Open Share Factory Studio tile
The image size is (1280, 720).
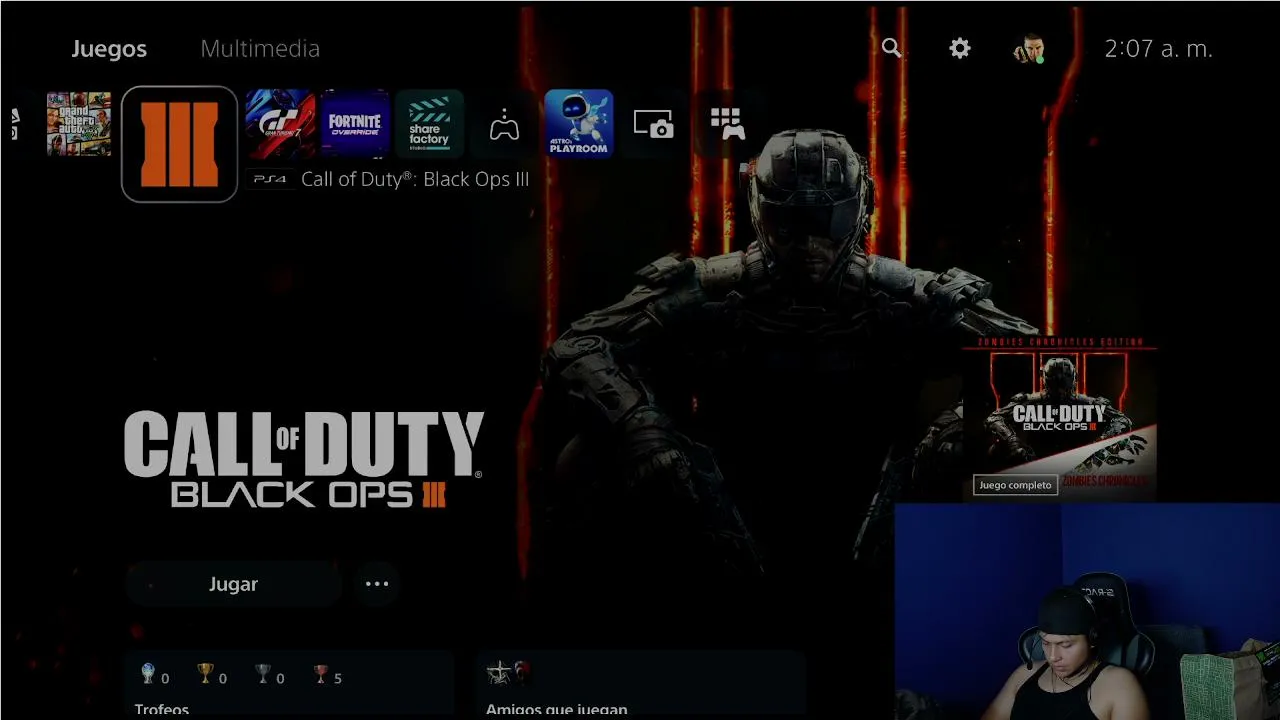(x=430, y=124)
